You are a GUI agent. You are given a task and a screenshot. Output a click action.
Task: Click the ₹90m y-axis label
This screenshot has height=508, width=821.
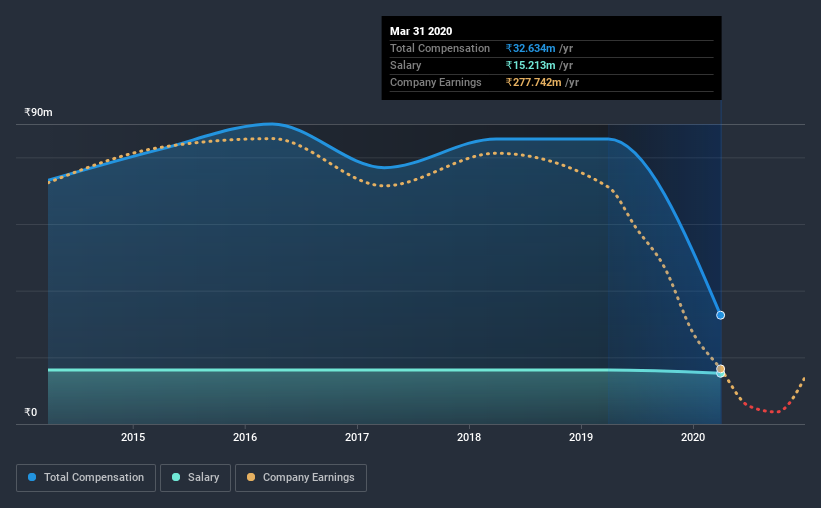tap(38, 113)
